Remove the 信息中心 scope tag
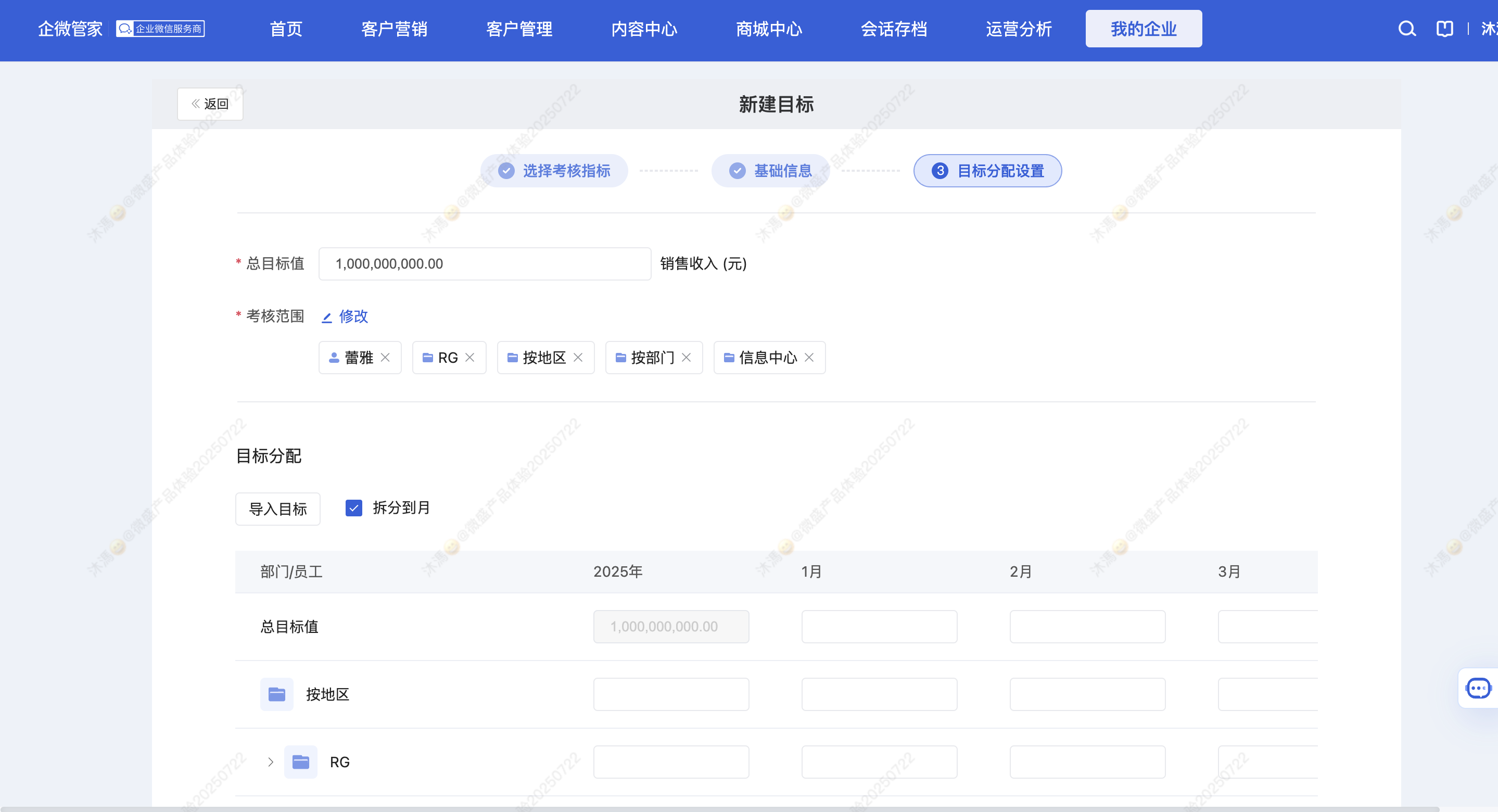The height and width of the screenshot is (812, 1498). [809, 358]
